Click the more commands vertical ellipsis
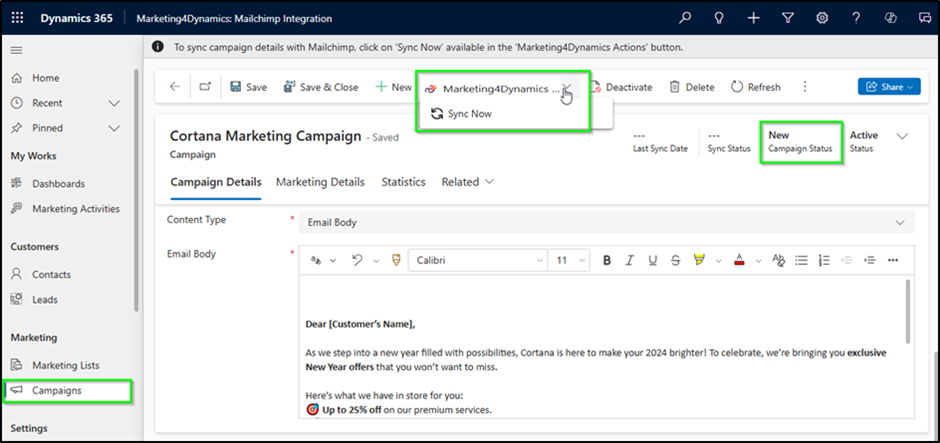The height and width of the screenshot is (443, 940). click(805, 87)
